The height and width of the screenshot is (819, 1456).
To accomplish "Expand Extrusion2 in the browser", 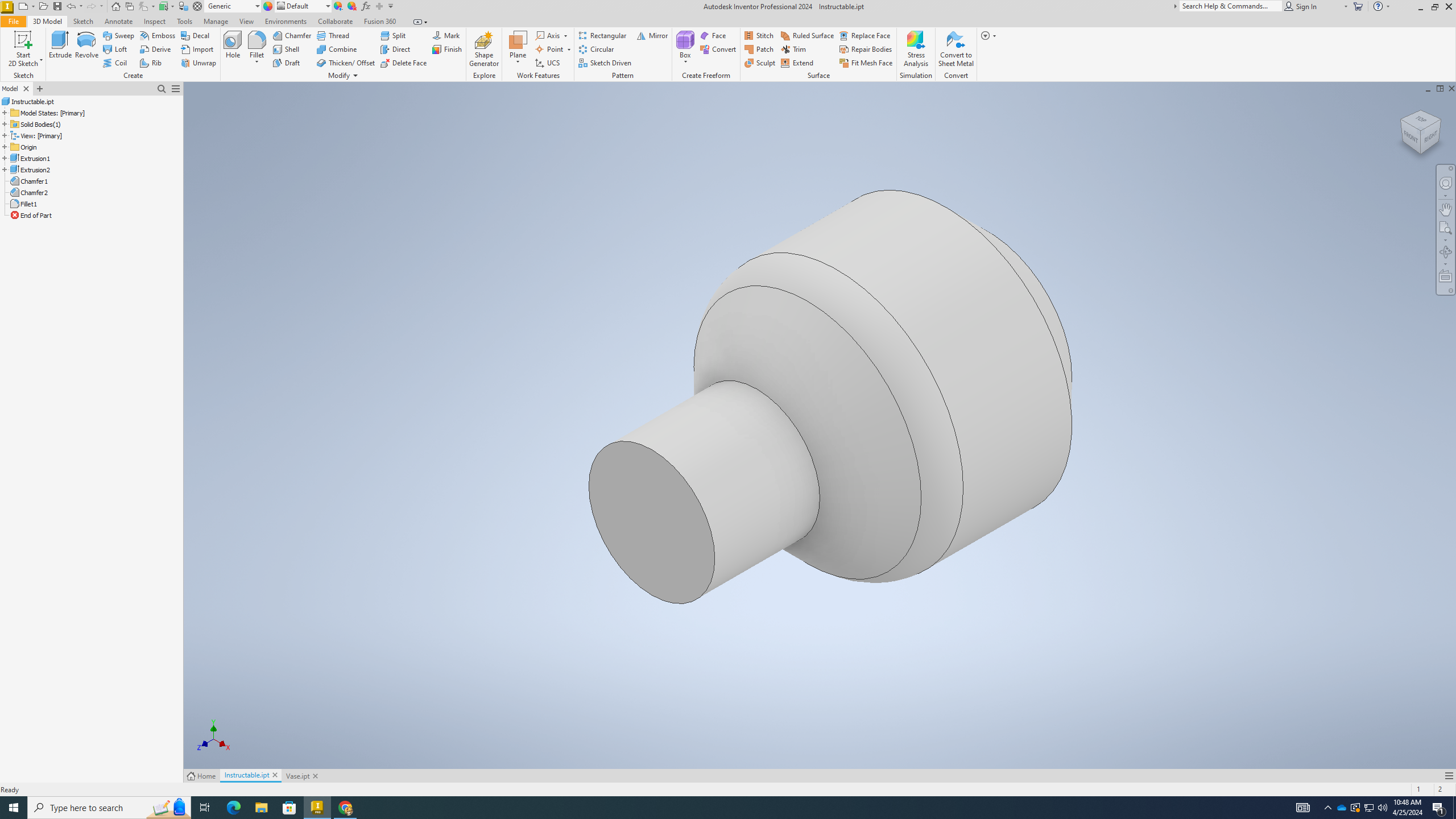I will pyautogui.click(x=5, y=169).
